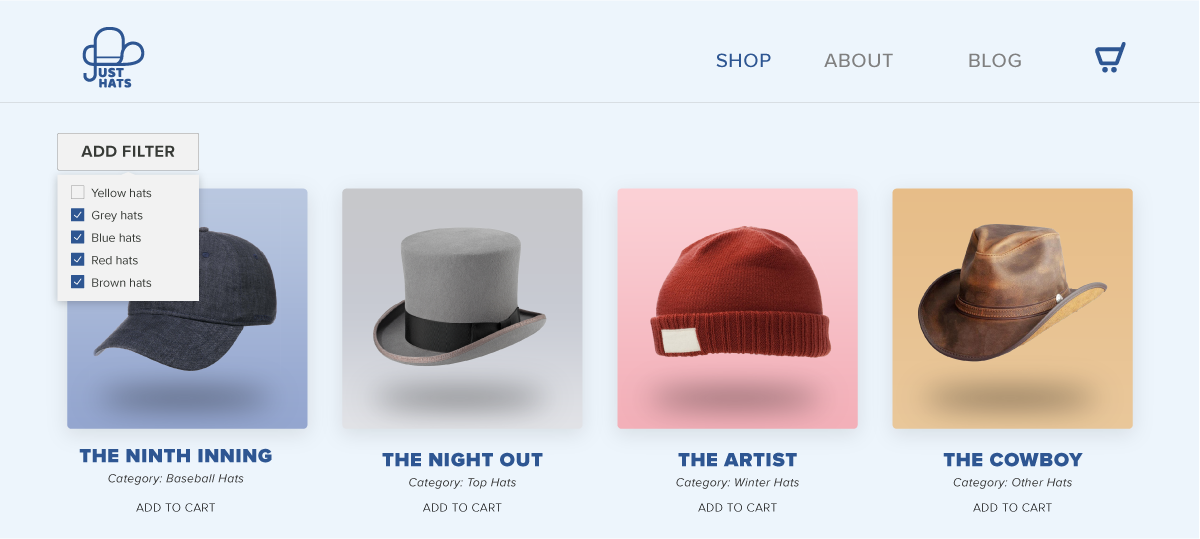Add The Ninth Inning to cart

click(176, 508)
